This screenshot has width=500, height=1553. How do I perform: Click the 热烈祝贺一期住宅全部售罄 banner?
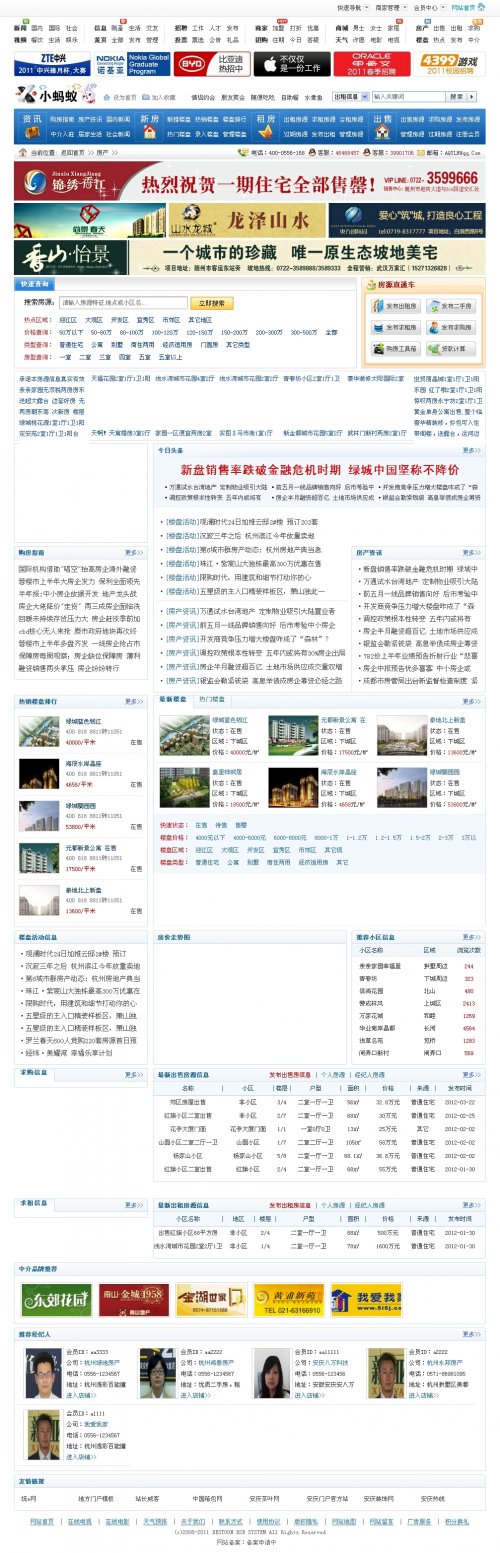(x=250, y=182)
